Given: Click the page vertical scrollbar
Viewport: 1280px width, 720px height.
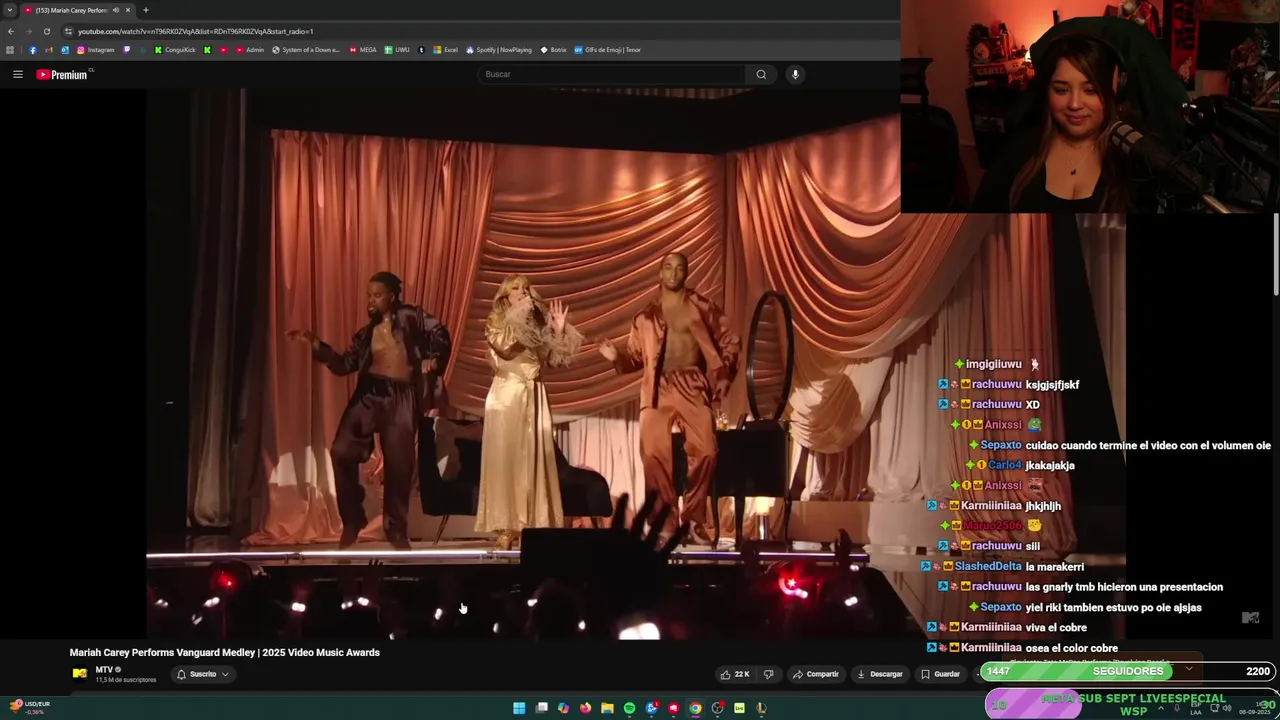Looking at the screenshot, I should click(x=1276, y=255).
